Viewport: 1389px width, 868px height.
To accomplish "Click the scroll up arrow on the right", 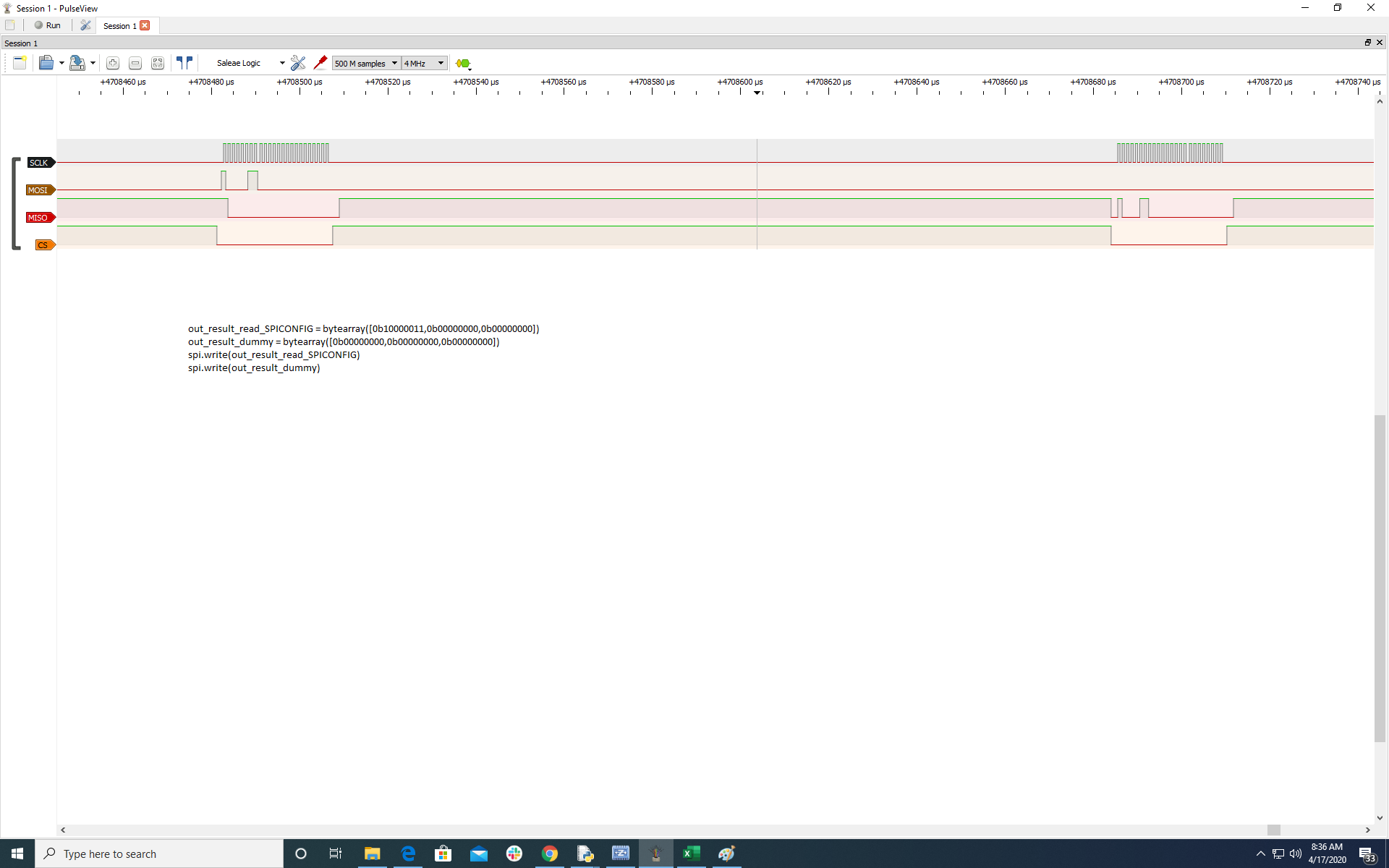I will 1380,101.
